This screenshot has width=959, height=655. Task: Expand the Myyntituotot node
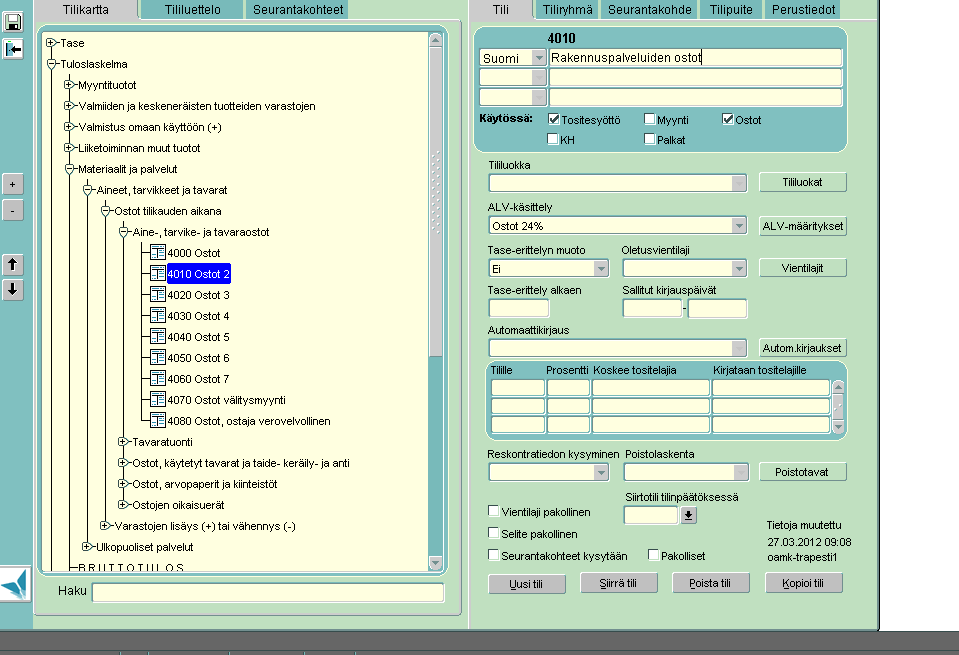coord(69,84)
